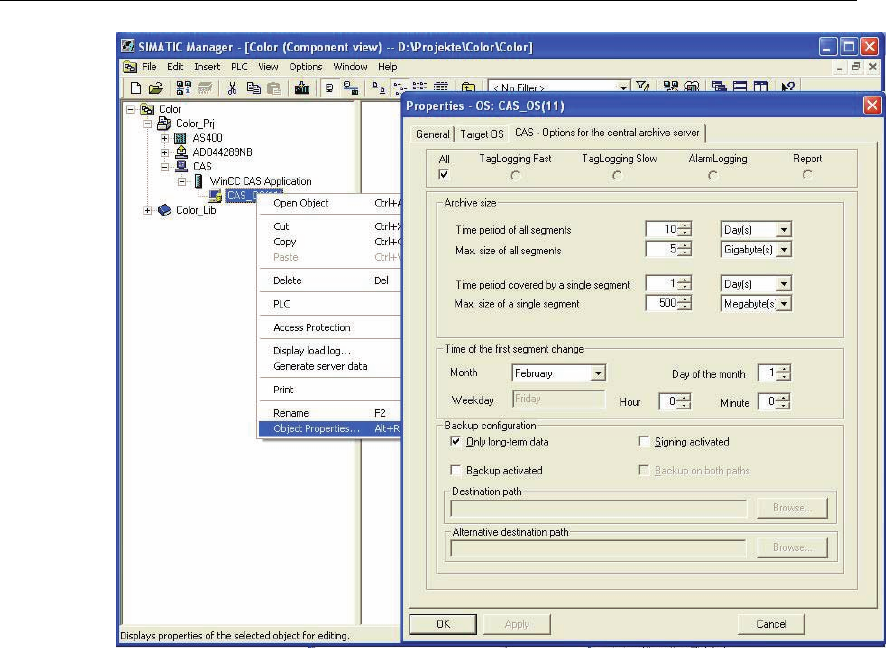Click the AS400 station icon in tree
Viewport: 886px width, 648px height.
tap(180, 138)
